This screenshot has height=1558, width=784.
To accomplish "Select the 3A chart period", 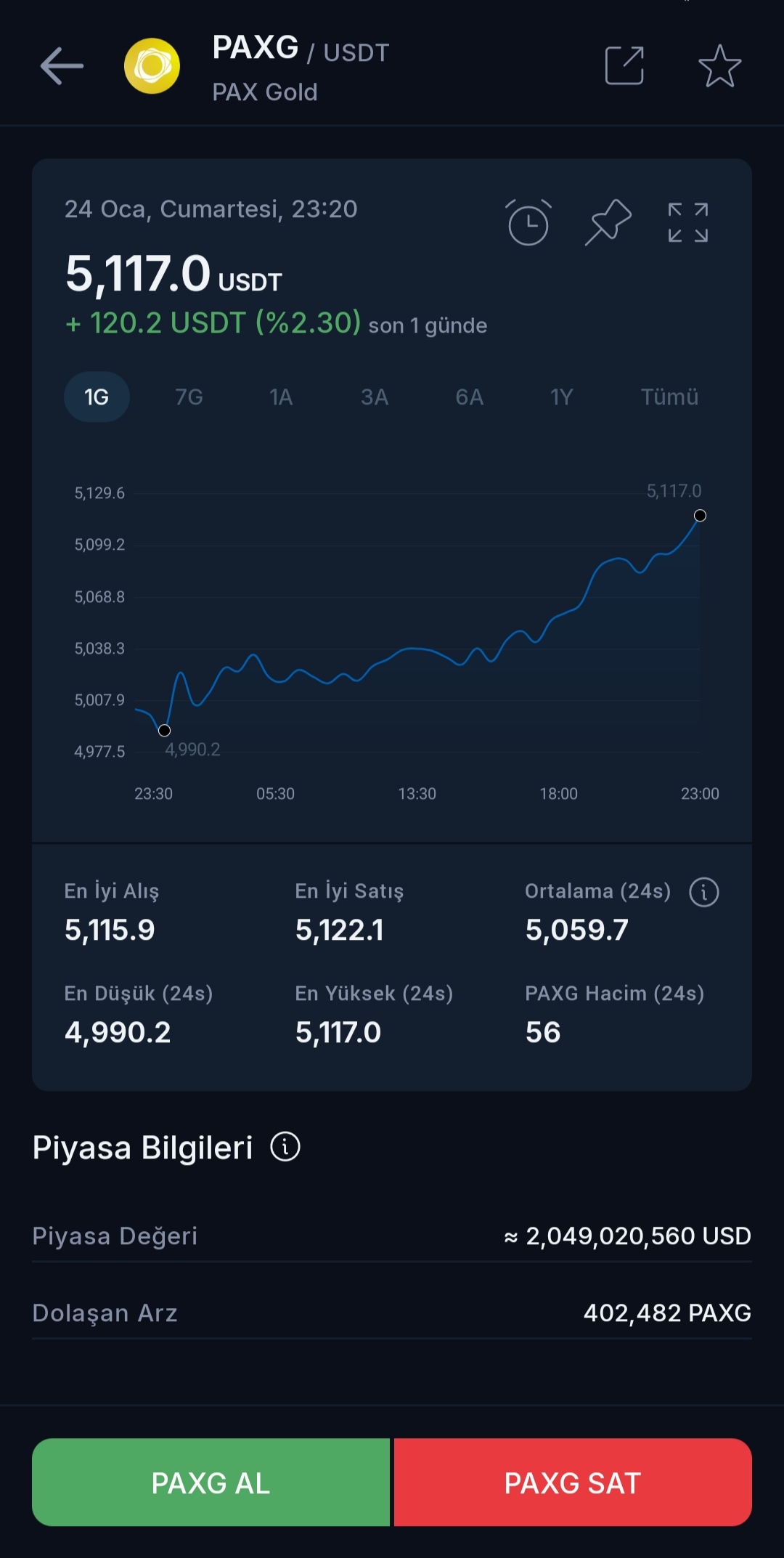I will tap(375, 397).
